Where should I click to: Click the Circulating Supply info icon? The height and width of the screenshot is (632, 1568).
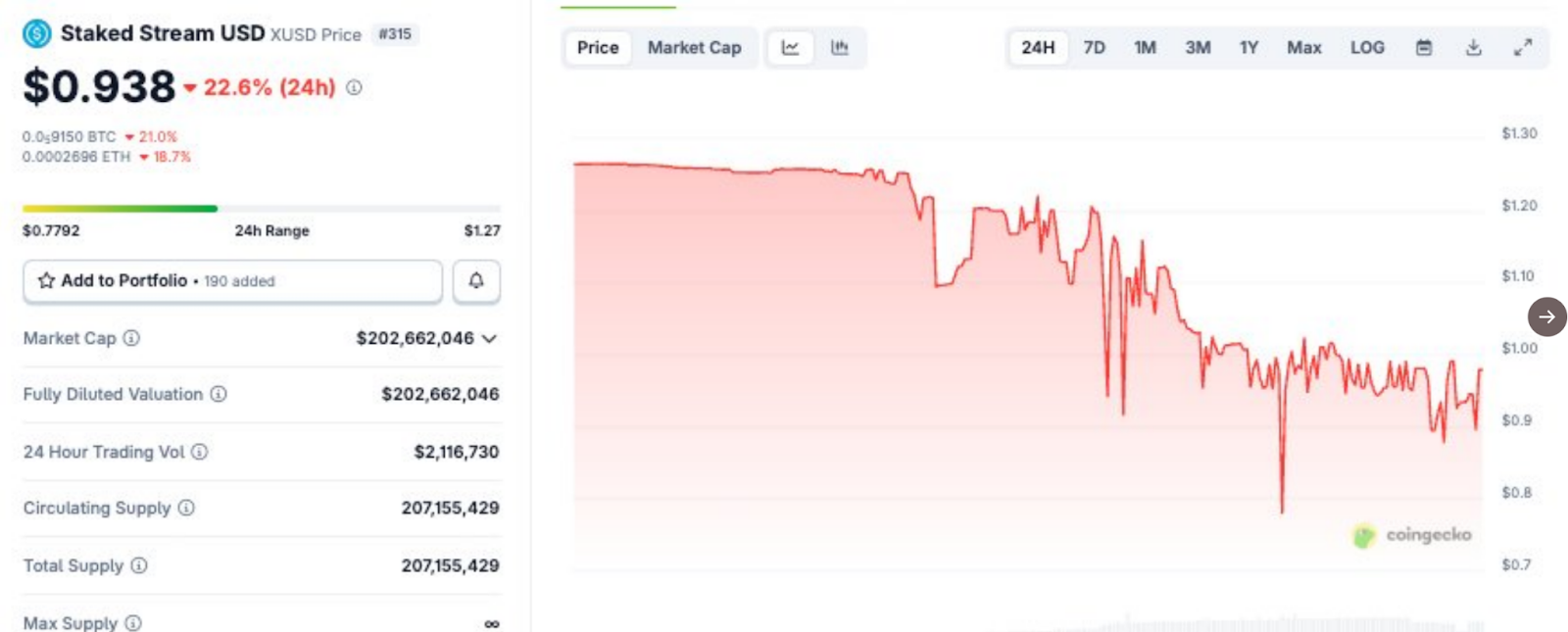186,508
